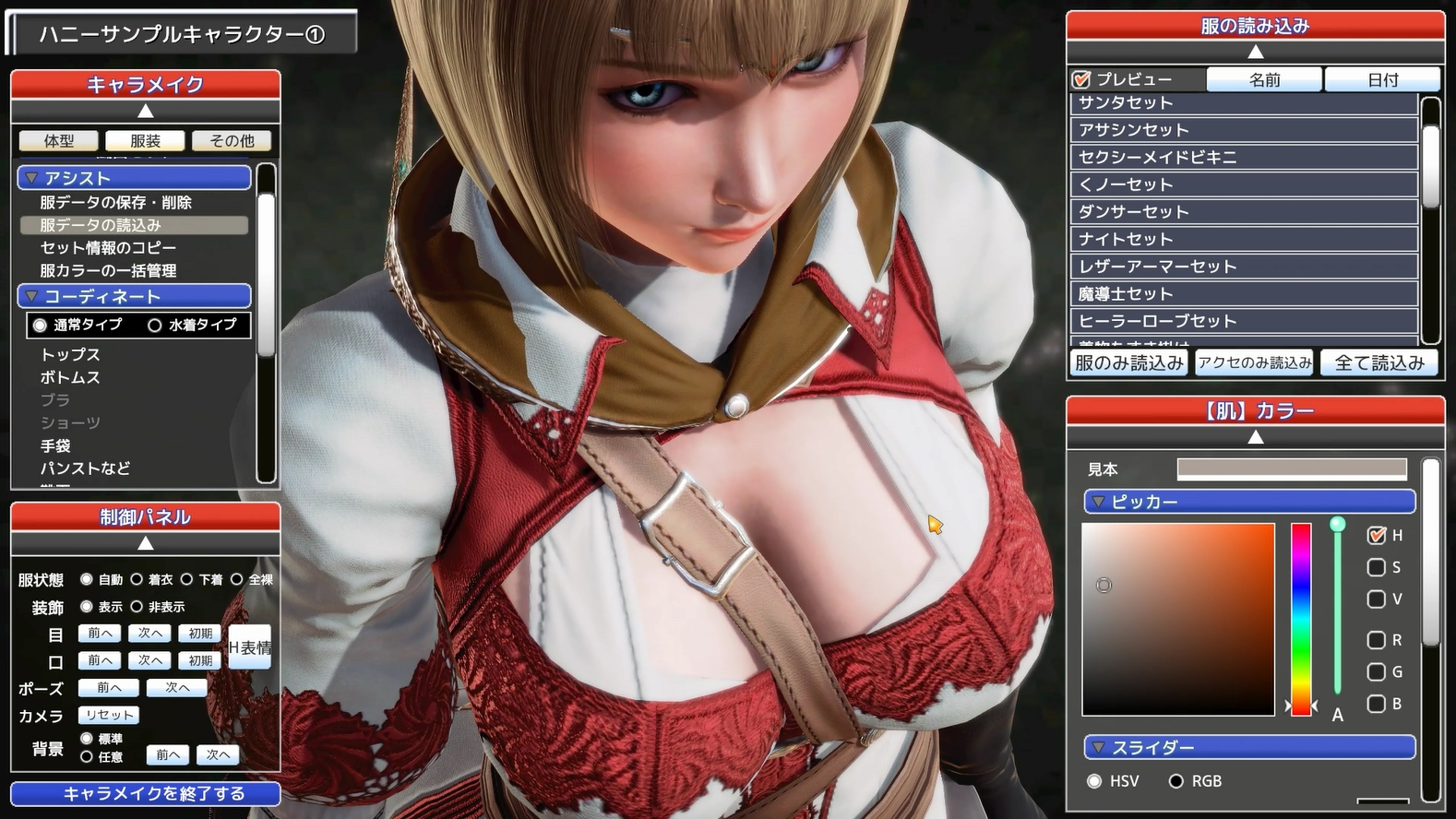Image resolution: width=1456 pixels, height=819 pixels.
Task: Click the H表情 button
Action: coord(250,647)
